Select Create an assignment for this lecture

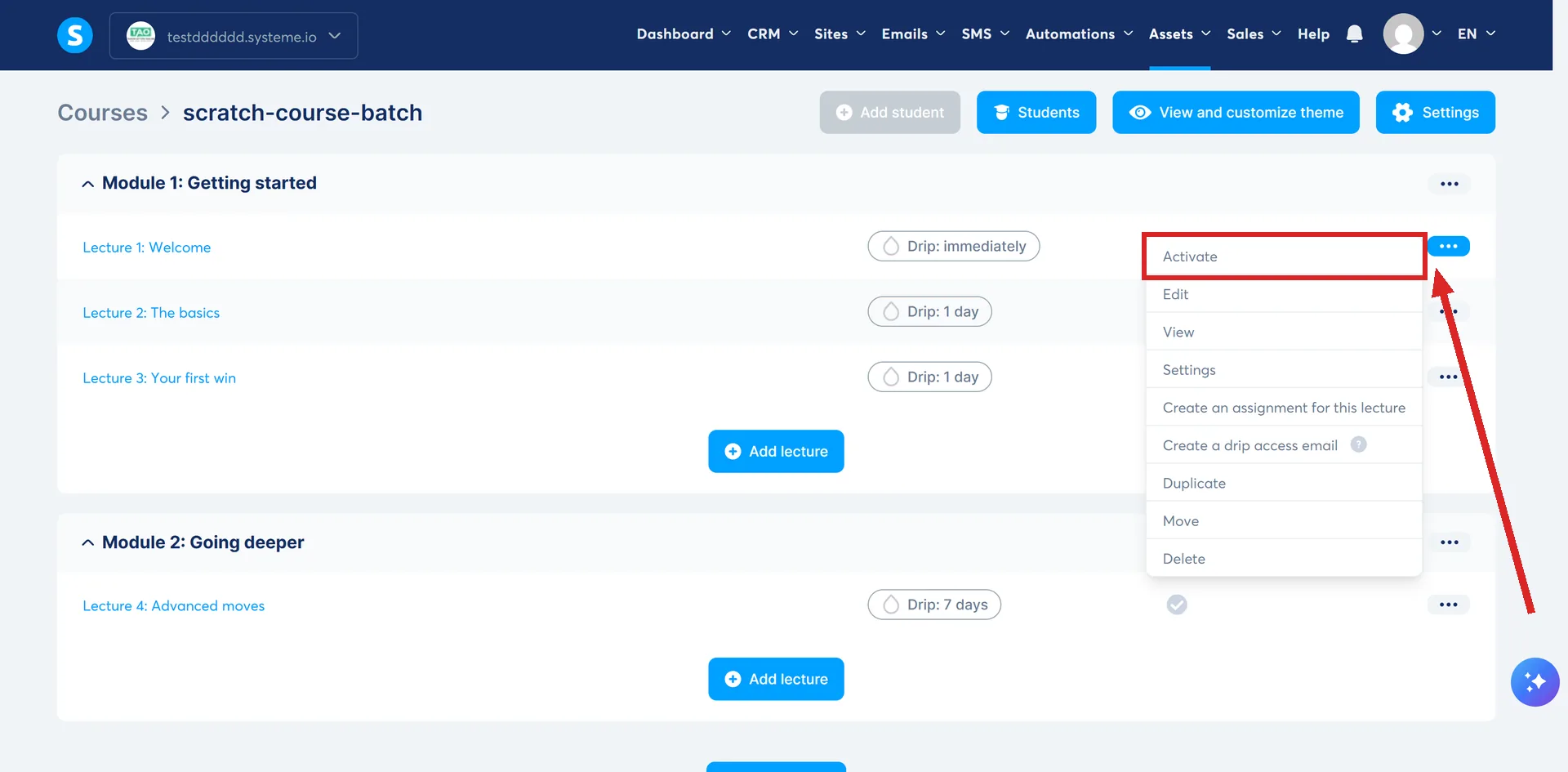[x=1284, y=408]
